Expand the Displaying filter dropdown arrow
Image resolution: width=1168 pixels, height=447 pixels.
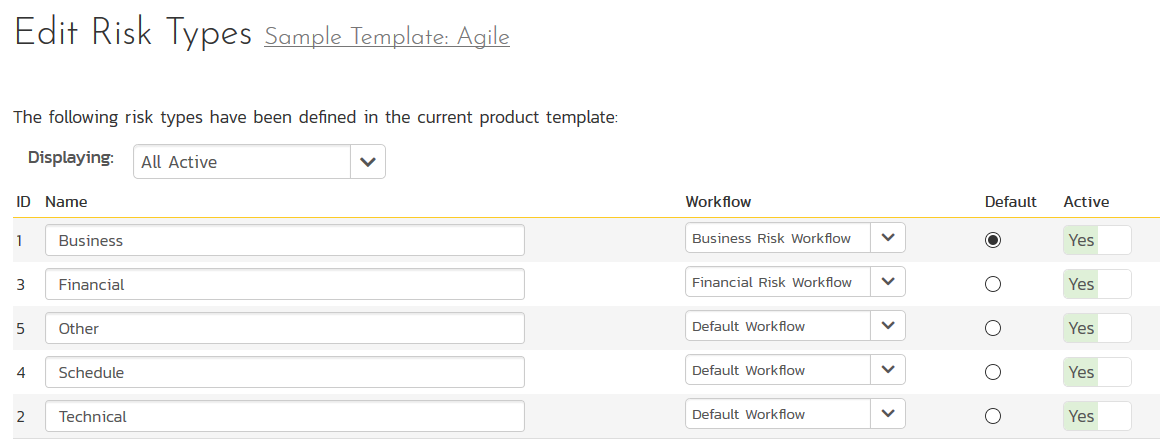368,162
